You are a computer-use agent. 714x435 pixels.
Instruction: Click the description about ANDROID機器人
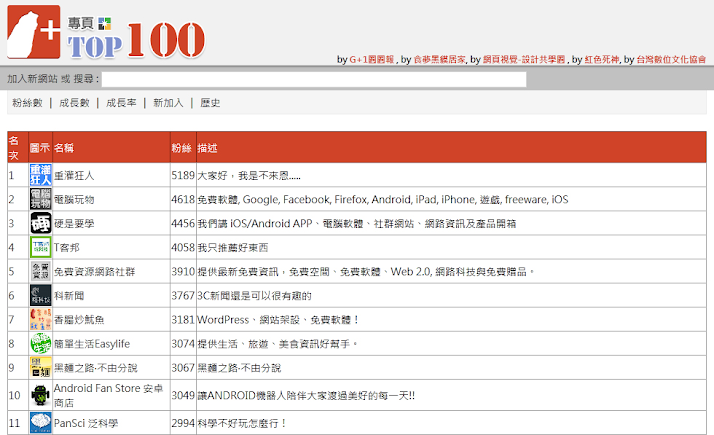(306, 395)
